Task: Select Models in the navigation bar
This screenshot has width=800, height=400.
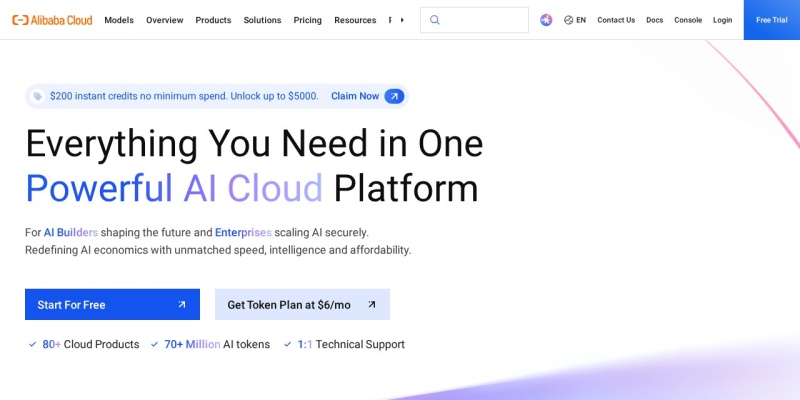Action: pyautogui.click(x=119, y=20)
